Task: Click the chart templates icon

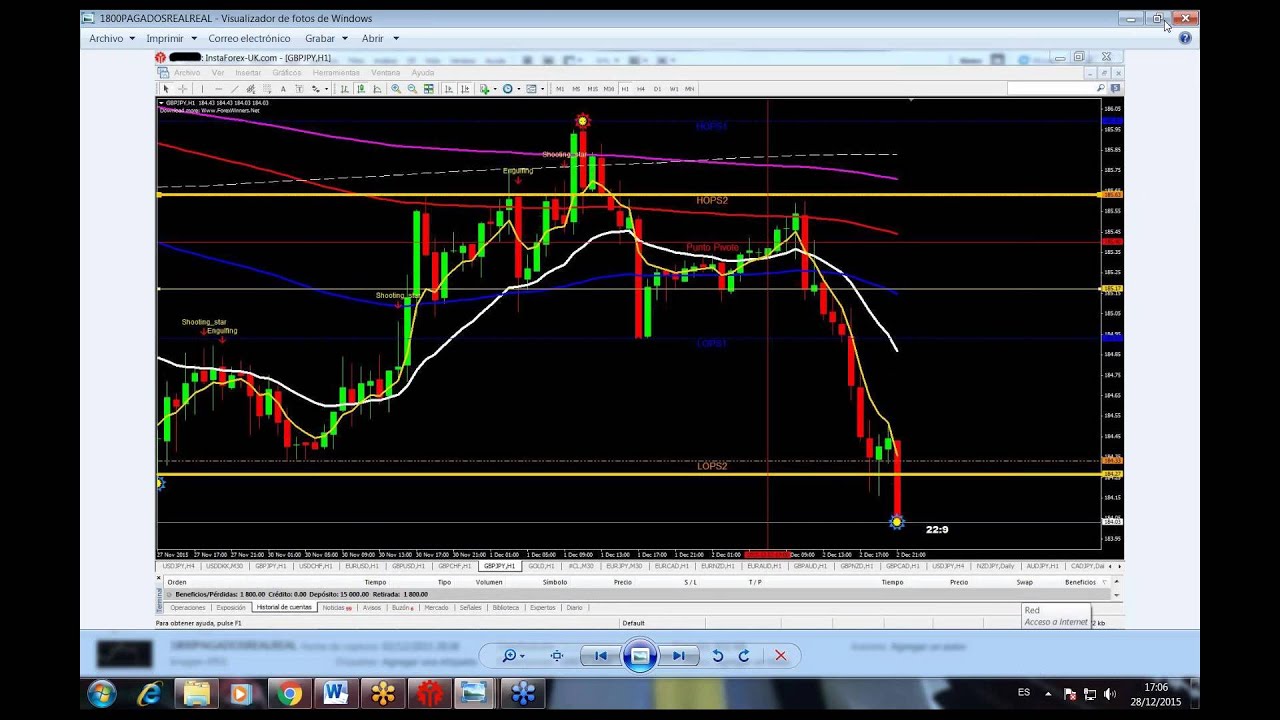Action: (531, 89)
